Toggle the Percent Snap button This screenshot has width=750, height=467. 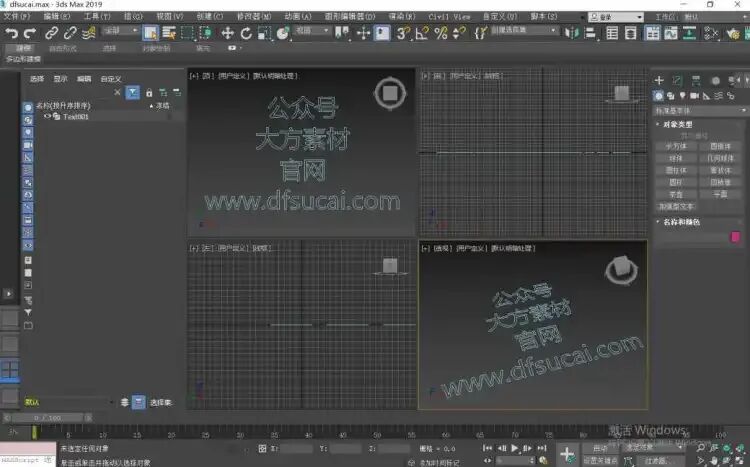[x=441, y=33]
